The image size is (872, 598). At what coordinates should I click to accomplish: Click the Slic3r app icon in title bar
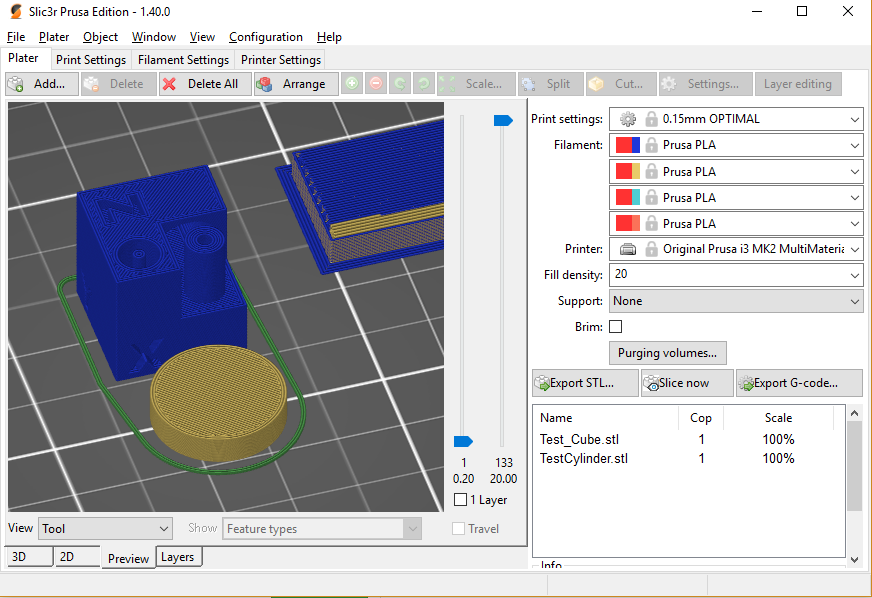pyautogui.click(x=16, y=12)
